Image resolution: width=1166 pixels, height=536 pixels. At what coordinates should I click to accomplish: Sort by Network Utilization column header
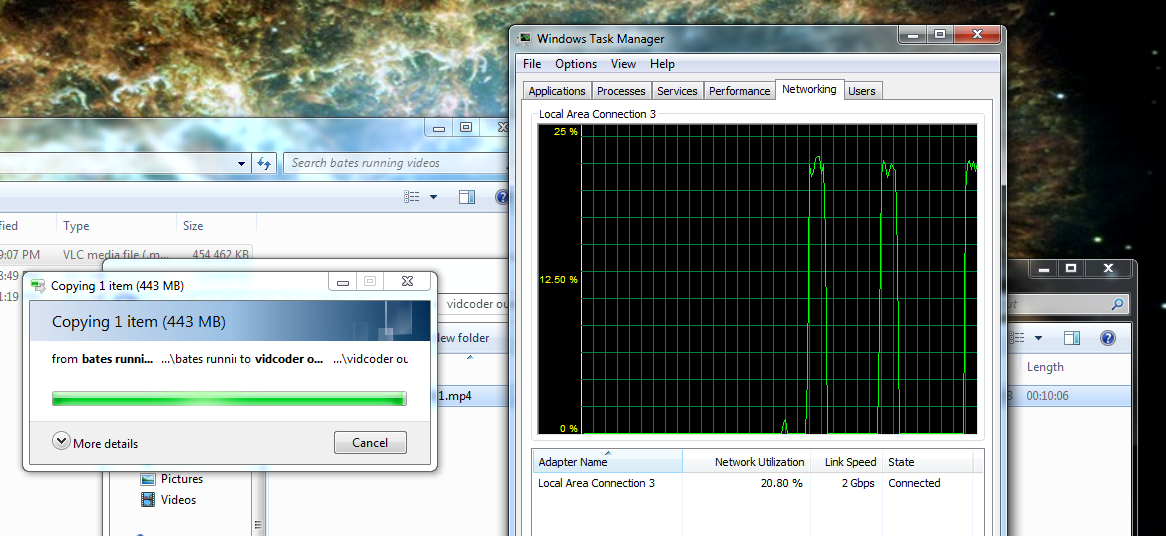click(747, 462)
